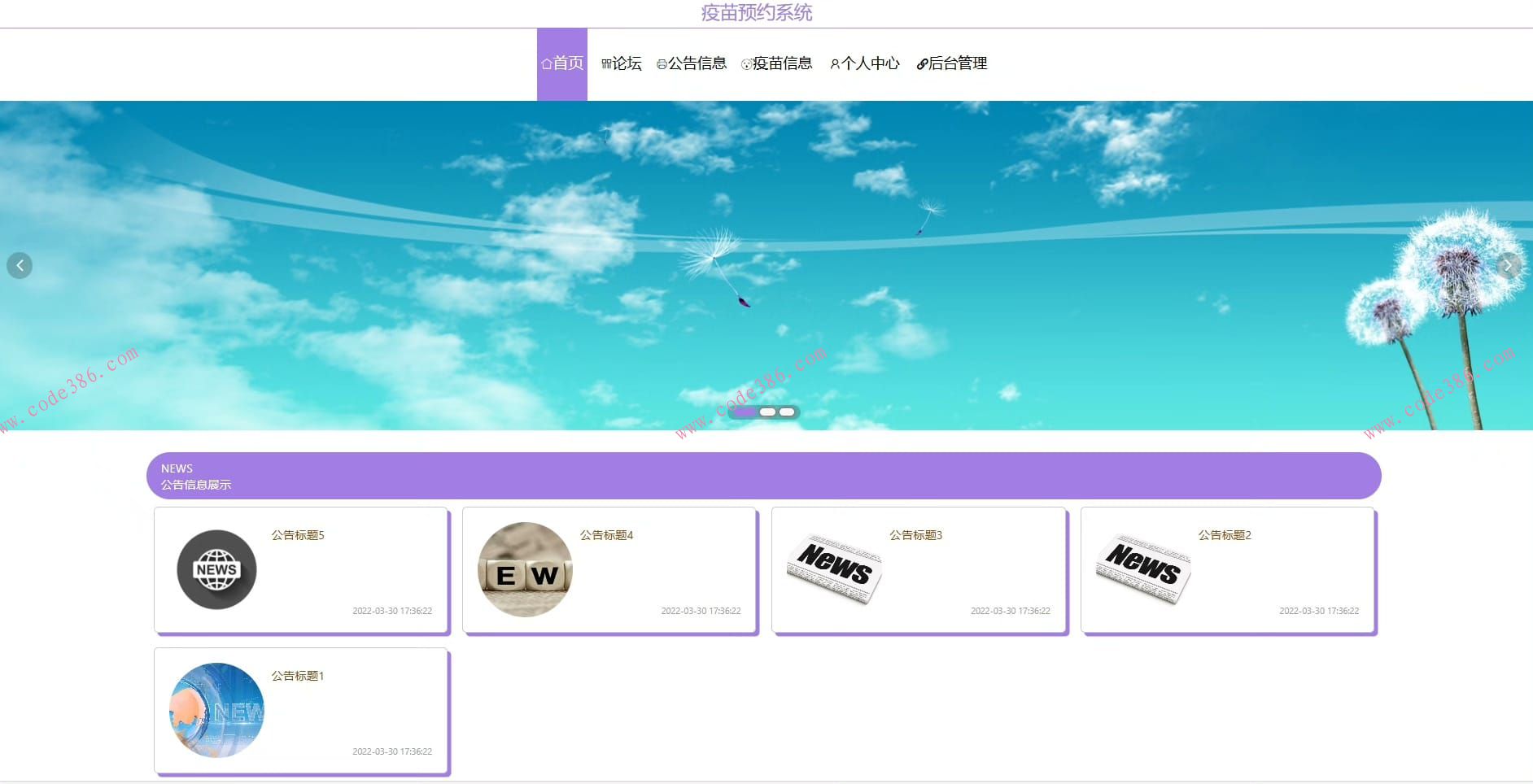Select the home icon beside 首页
Viewport: 1533px width, 784px height.
tap(547, 63)
